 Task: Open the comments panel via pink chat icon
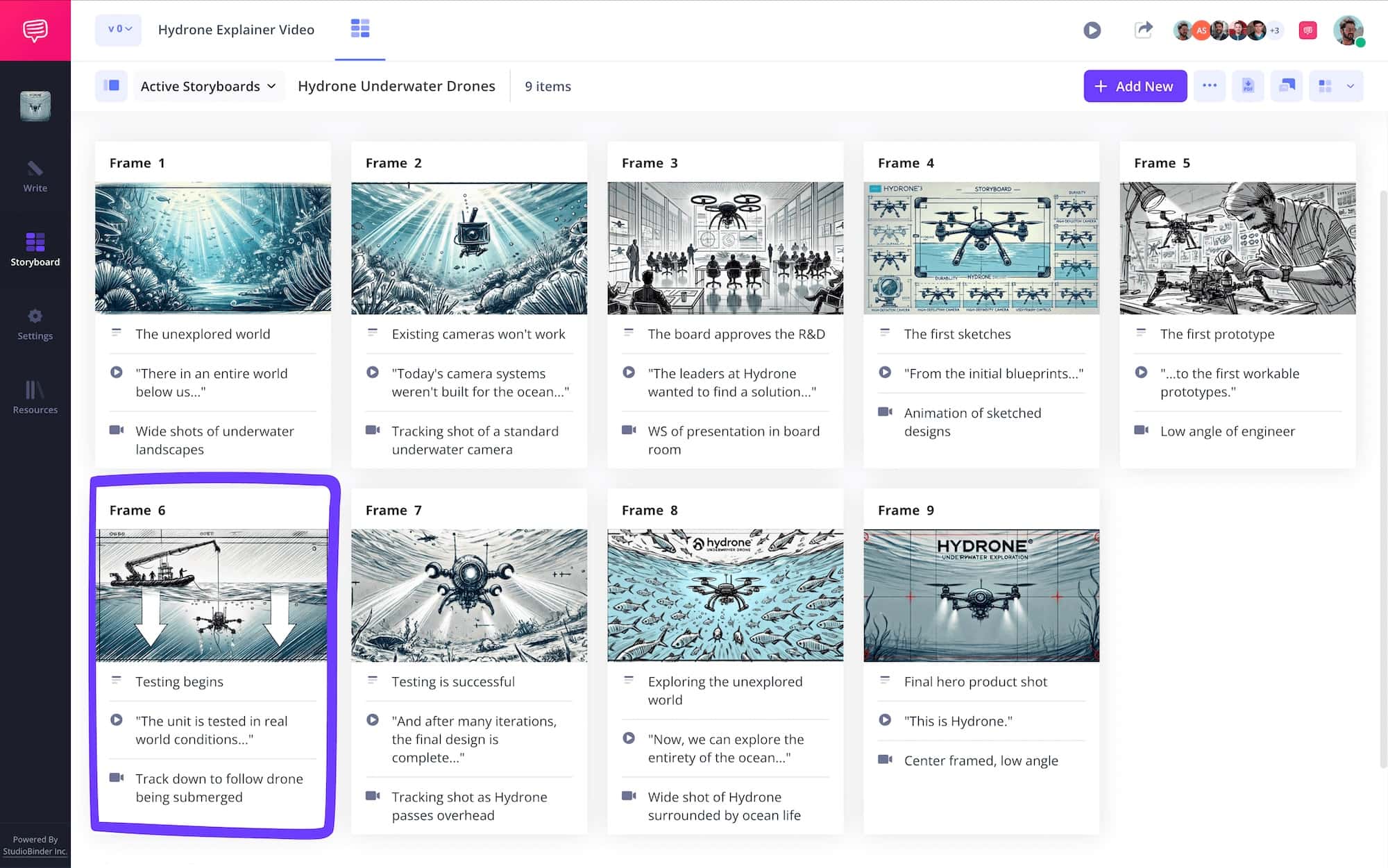(1307, 29)
